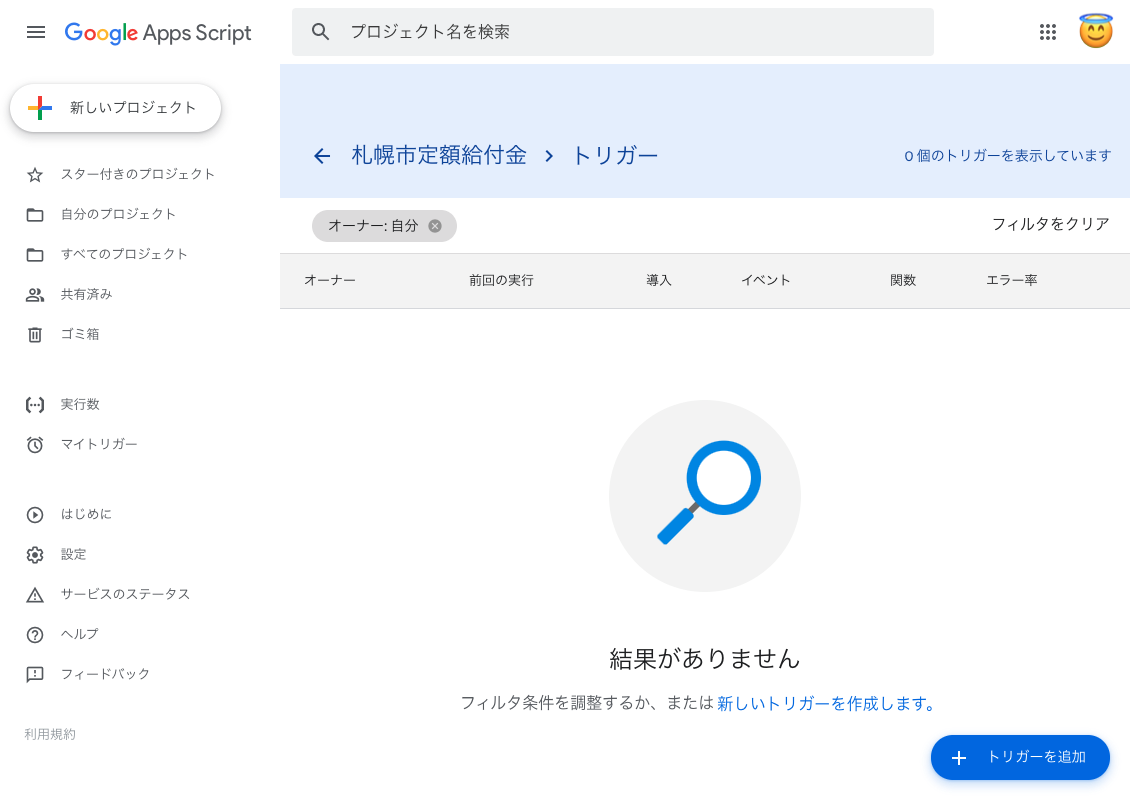The image size is (1130, 800).
Task: Click the settings gear icon
Action: coord(35,555)
